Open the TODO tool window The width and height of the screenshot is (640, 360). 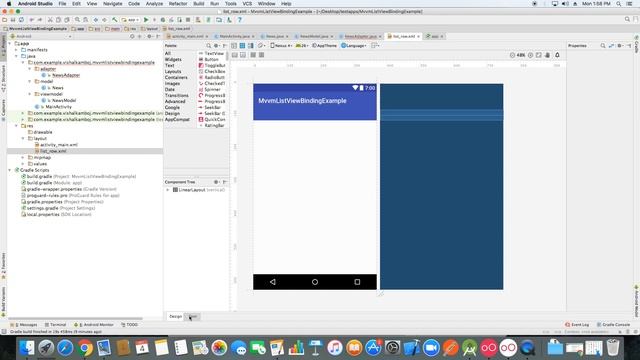[x=129, y=324]
